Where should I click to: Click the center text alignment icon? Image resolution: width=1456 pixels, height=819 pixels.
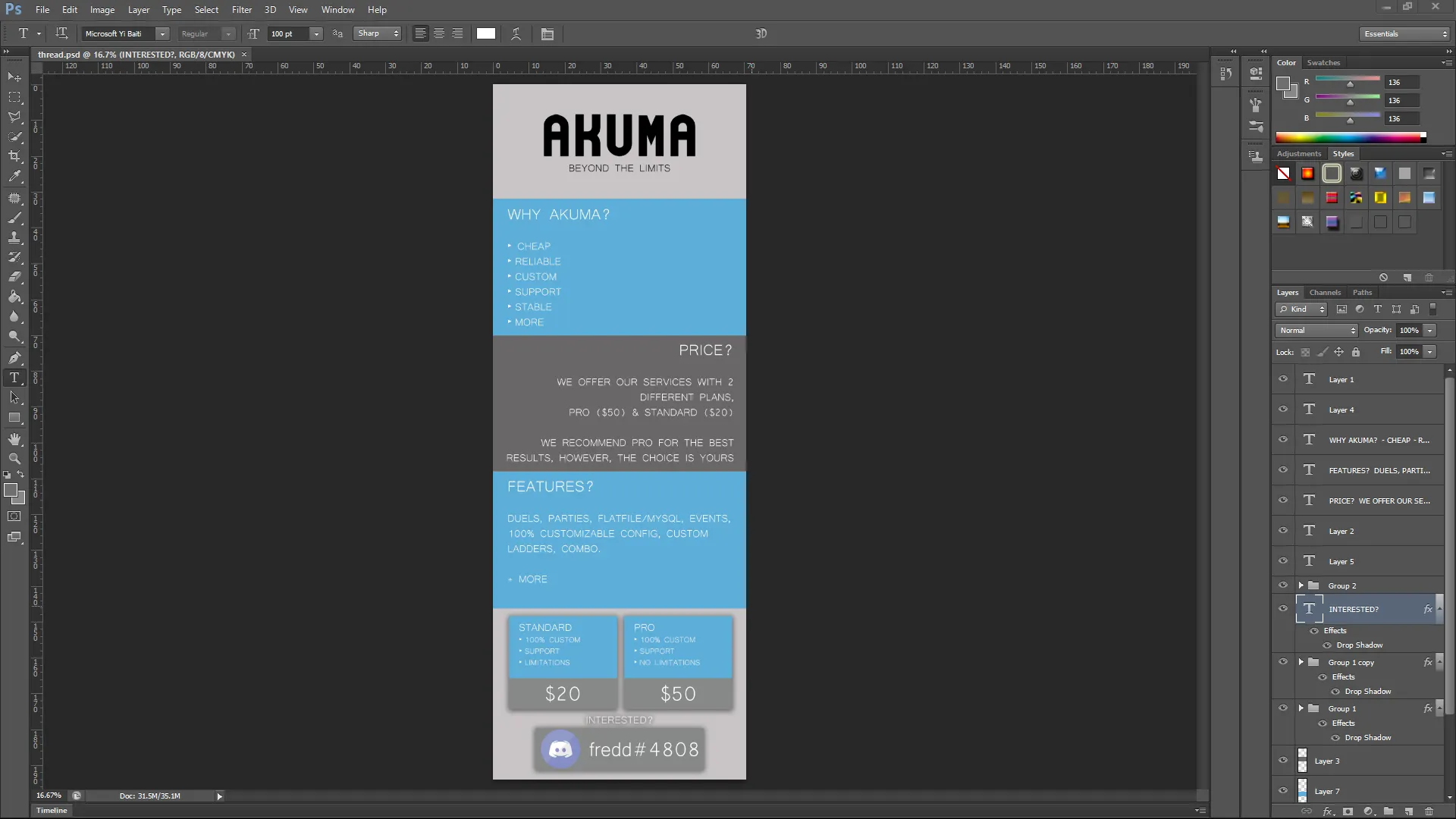(439, 33)
